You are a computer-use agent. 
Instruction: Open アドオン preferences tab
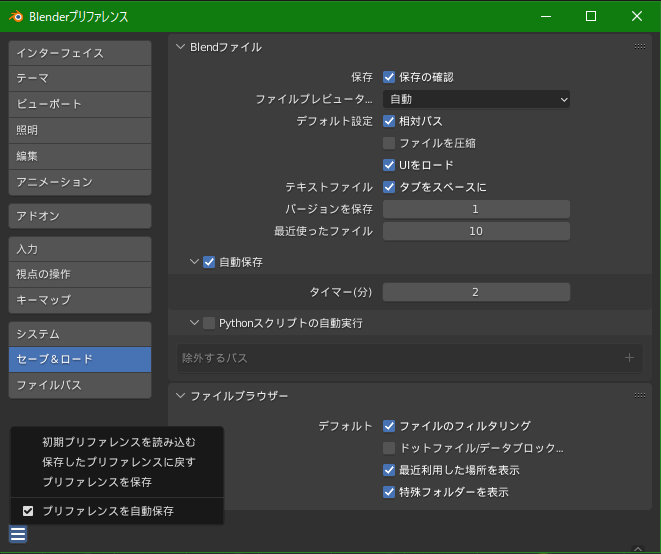tap(80, 216)
